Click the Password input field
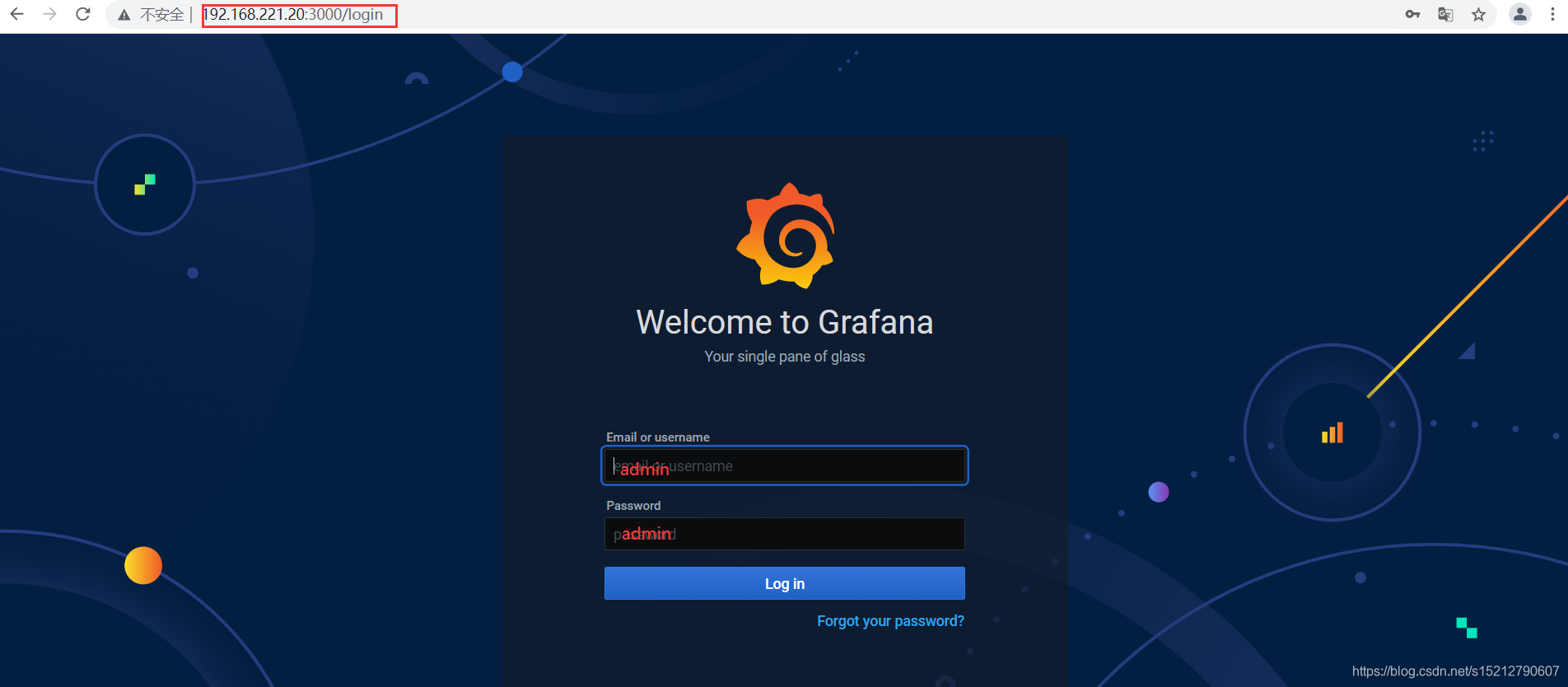Screen dimensions: 1568x687 pos(785,534)
